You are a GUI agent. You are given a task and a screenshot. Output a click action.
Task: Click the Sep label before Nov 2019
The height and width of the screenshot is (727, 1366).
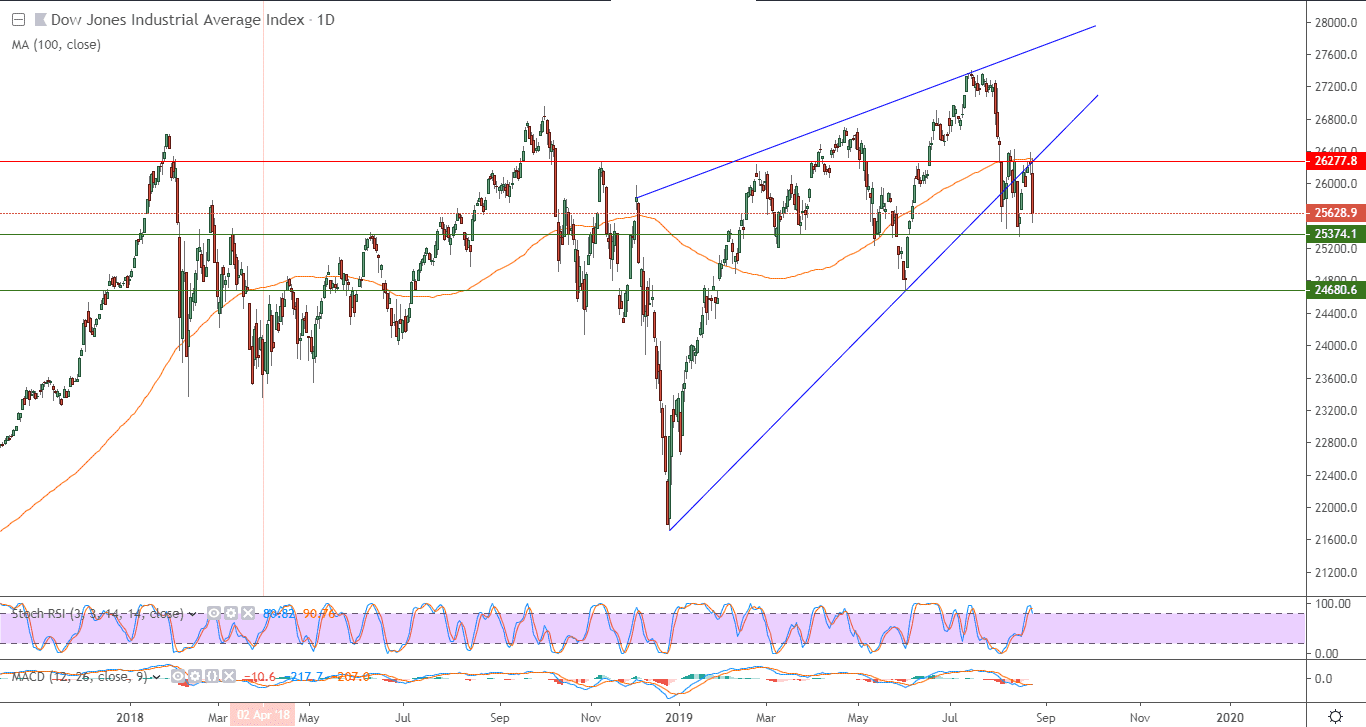(x=1045, y=716)
